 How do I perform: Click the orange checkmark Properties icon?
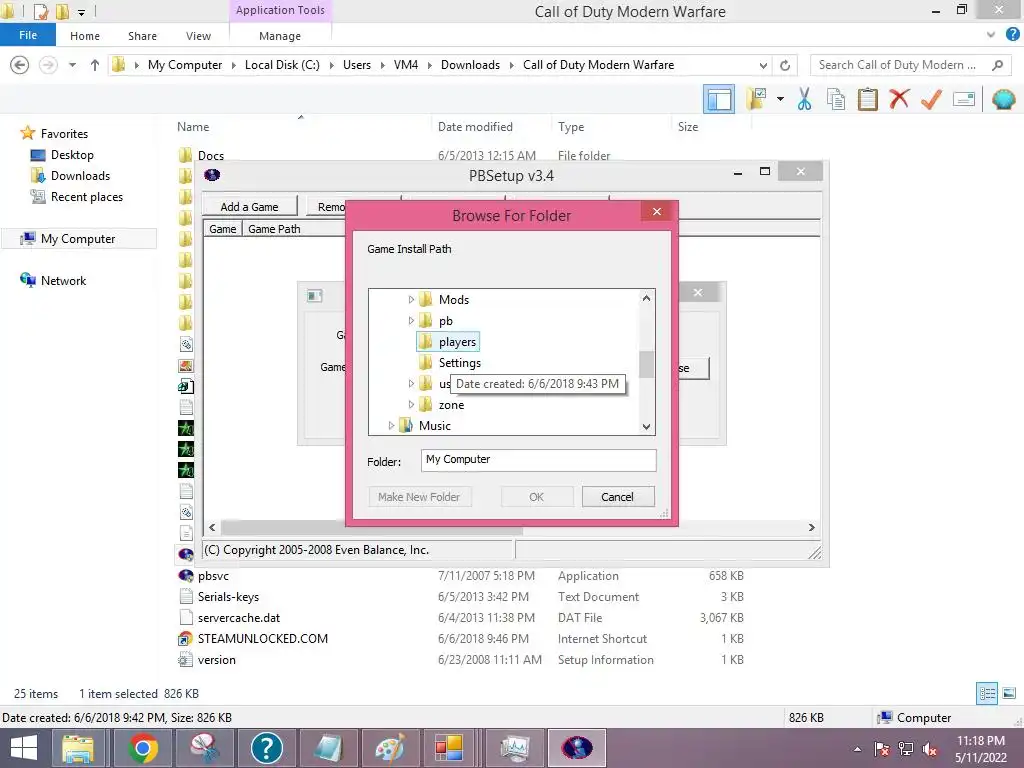click(x=931, y=99)
